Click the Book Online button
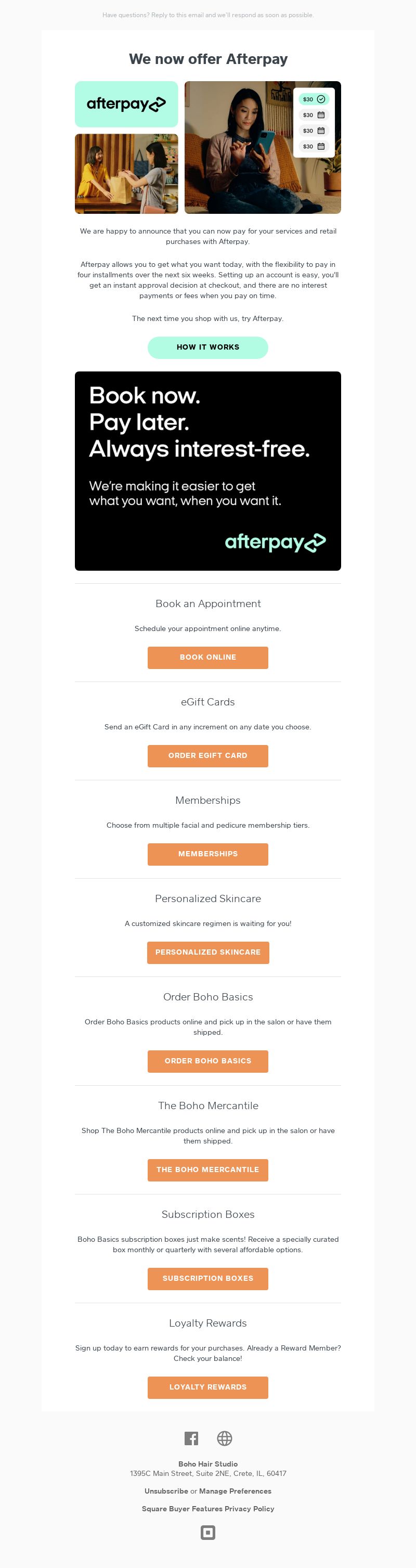 click(x=208, y=658)
